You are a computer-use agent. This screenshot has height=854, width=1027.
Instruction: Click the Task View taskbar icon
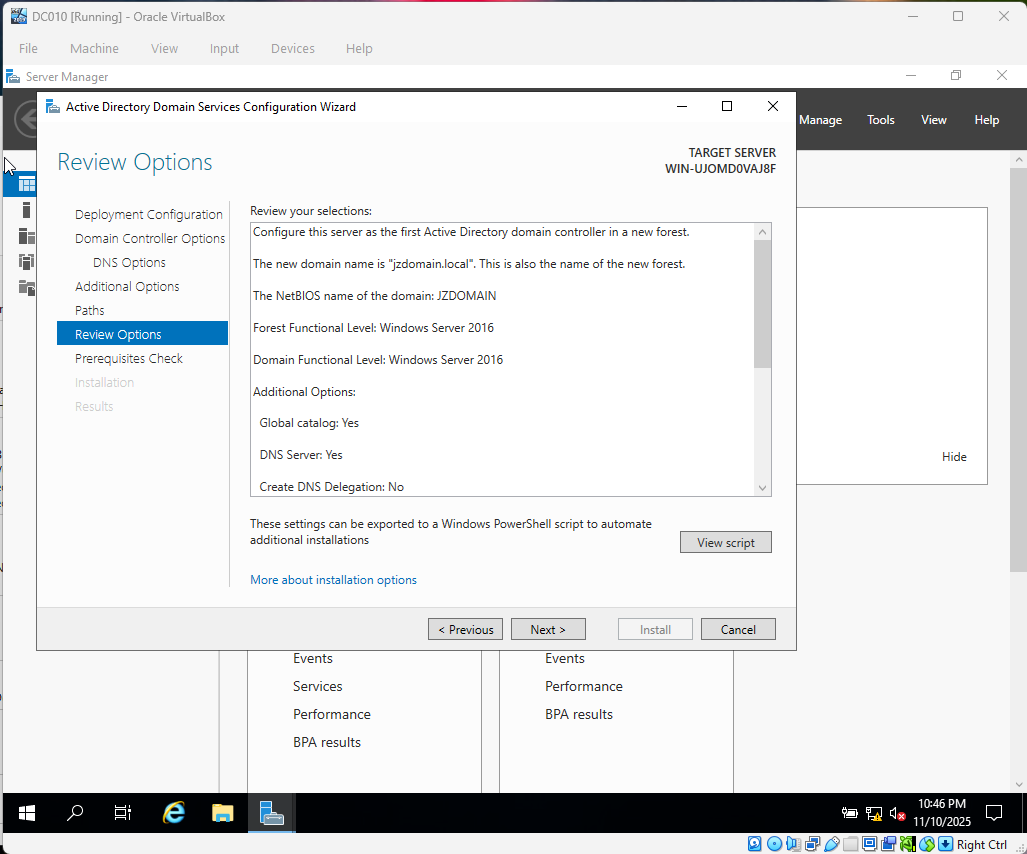122,813
